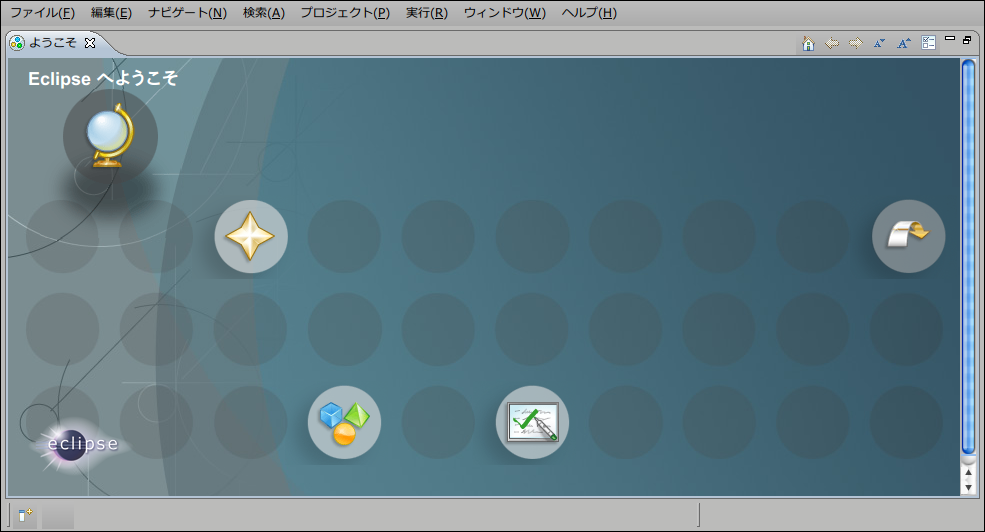985x532 pixels.
Task: Open the 実行(R) menu
Action: click(427, 13)
